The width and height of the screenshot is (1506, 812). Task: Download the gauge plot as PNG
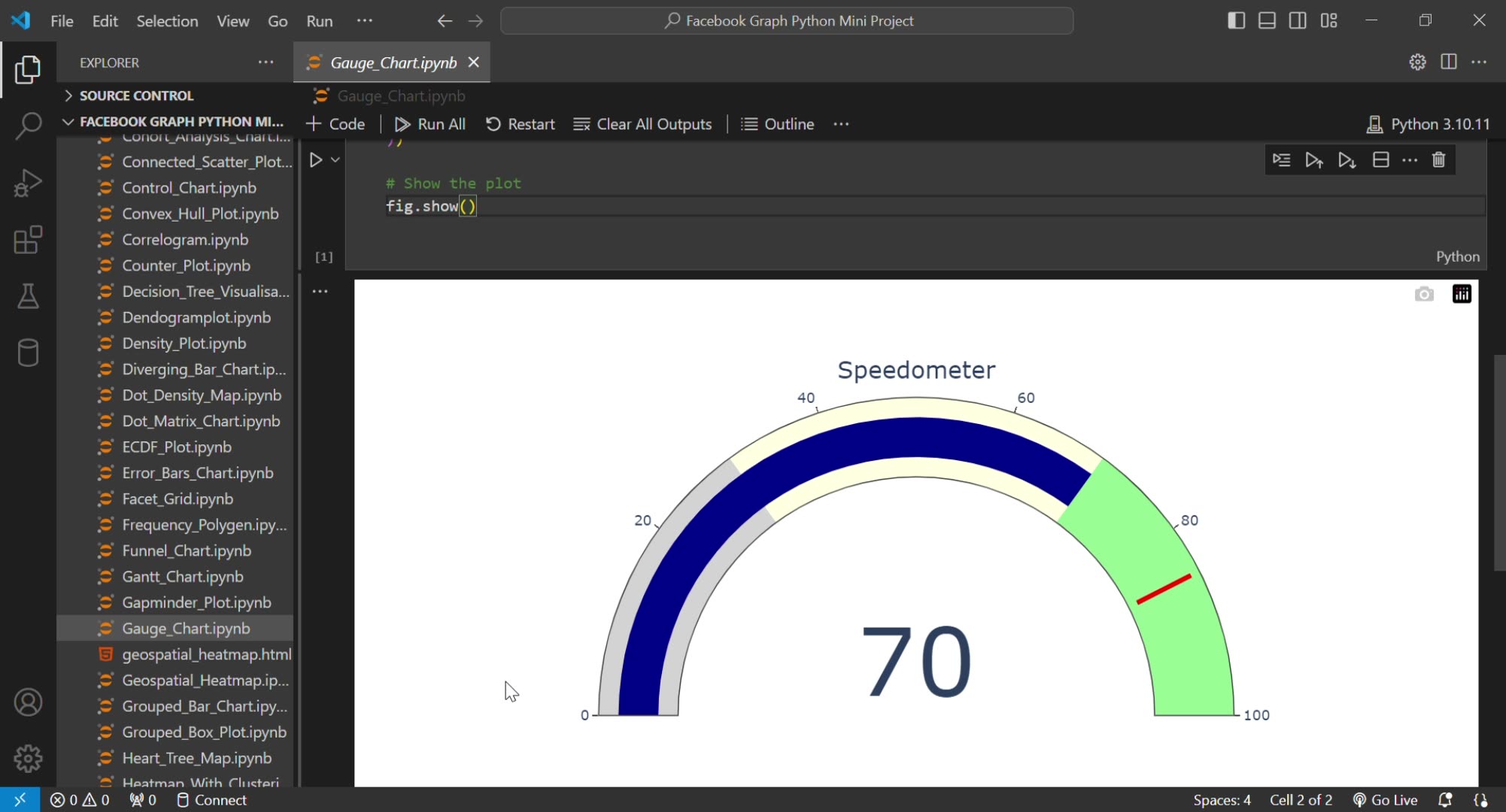(1423, 293)
